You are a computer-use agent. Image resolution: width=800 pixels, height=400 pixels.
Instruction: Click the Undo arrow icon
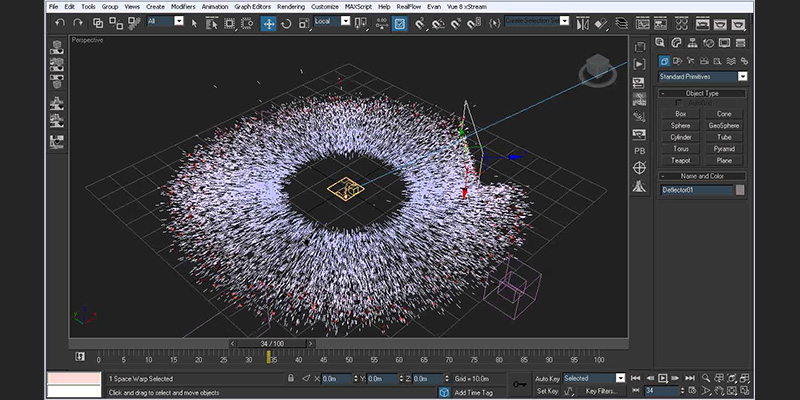coord(60,23)
